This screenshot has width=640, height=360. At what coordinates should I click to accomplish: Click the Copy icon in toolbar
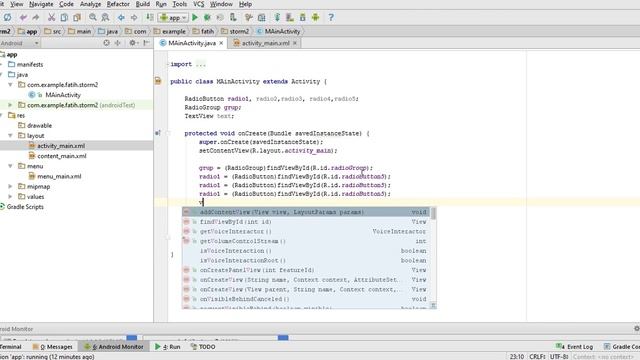click(64, 18)
